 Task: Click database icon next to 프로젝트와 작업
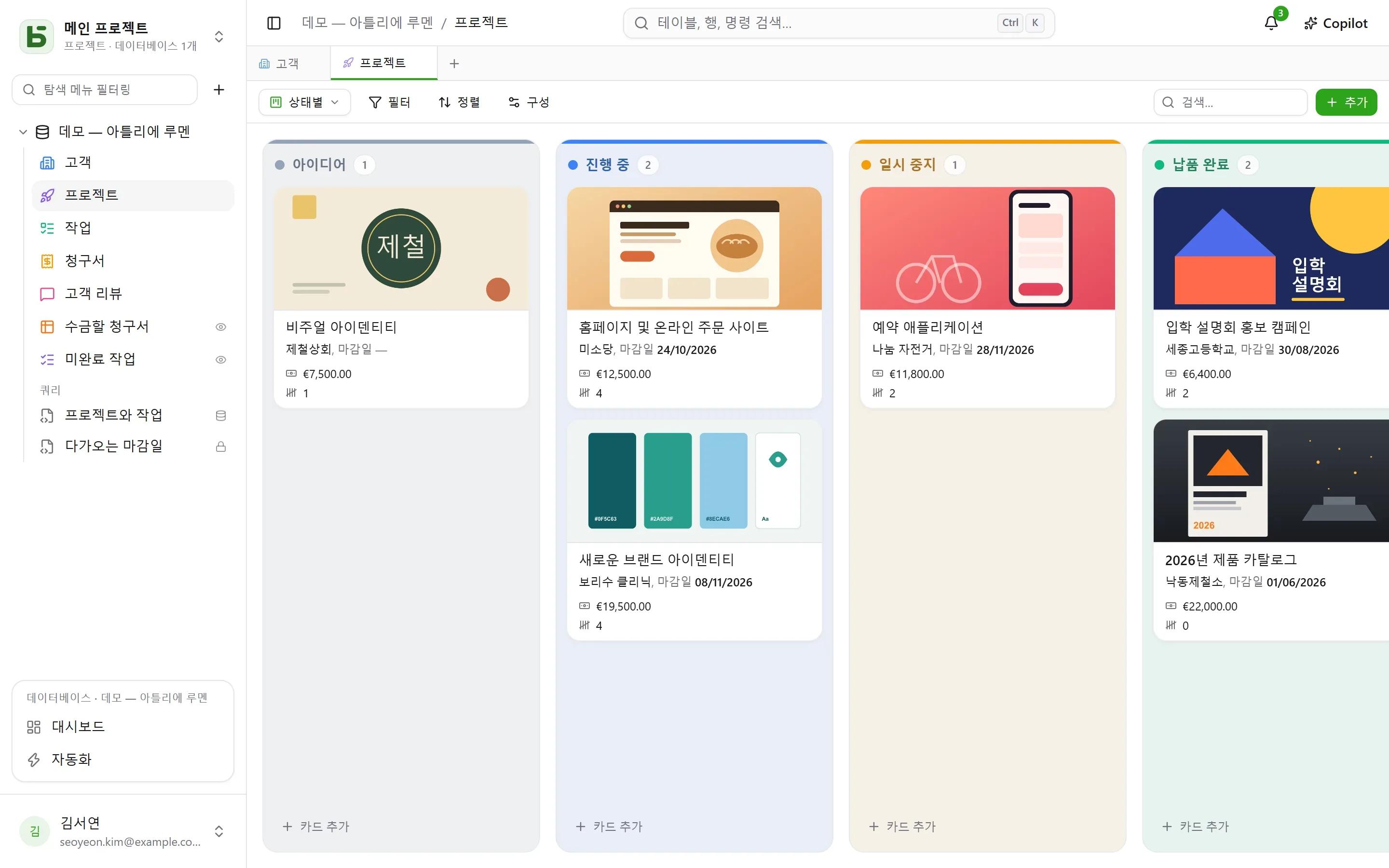pyautogui.click(x=220, y=416)
